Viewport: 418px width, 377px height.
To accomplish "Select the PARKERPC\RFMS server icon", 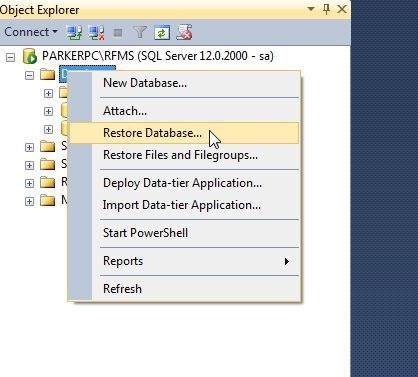I will [29, 56].
